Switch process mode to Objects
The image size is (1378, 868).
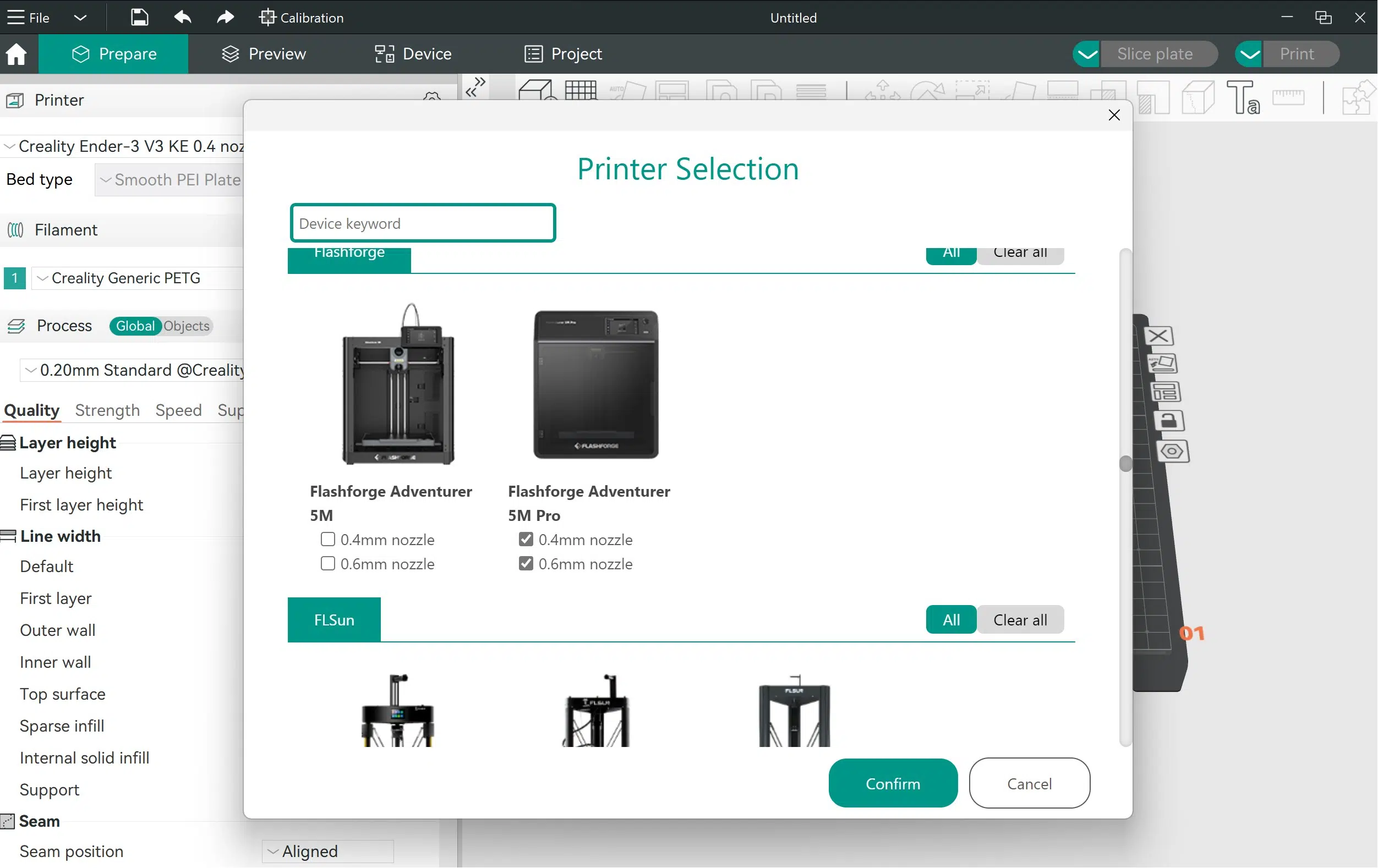(187, 326)
